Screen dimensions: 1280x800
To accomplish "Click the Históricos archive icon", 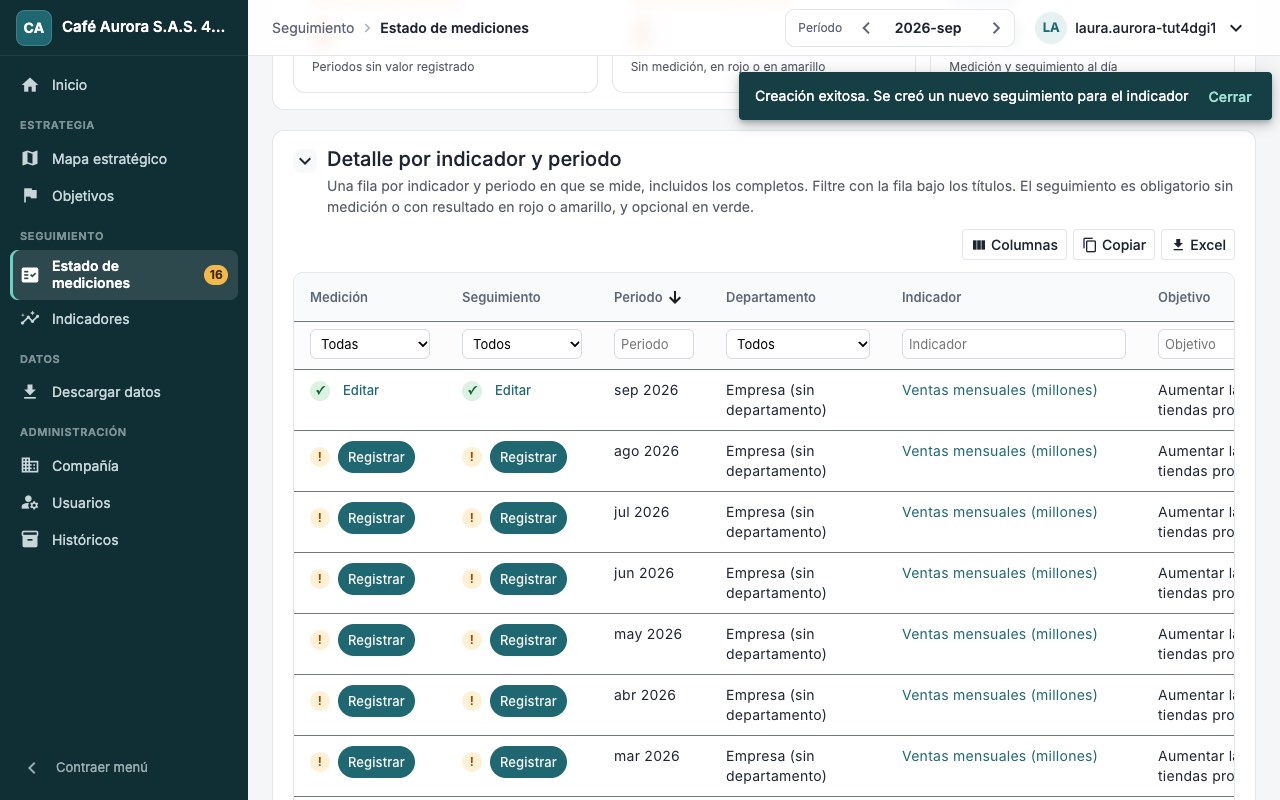I will [x=30, y=540].
